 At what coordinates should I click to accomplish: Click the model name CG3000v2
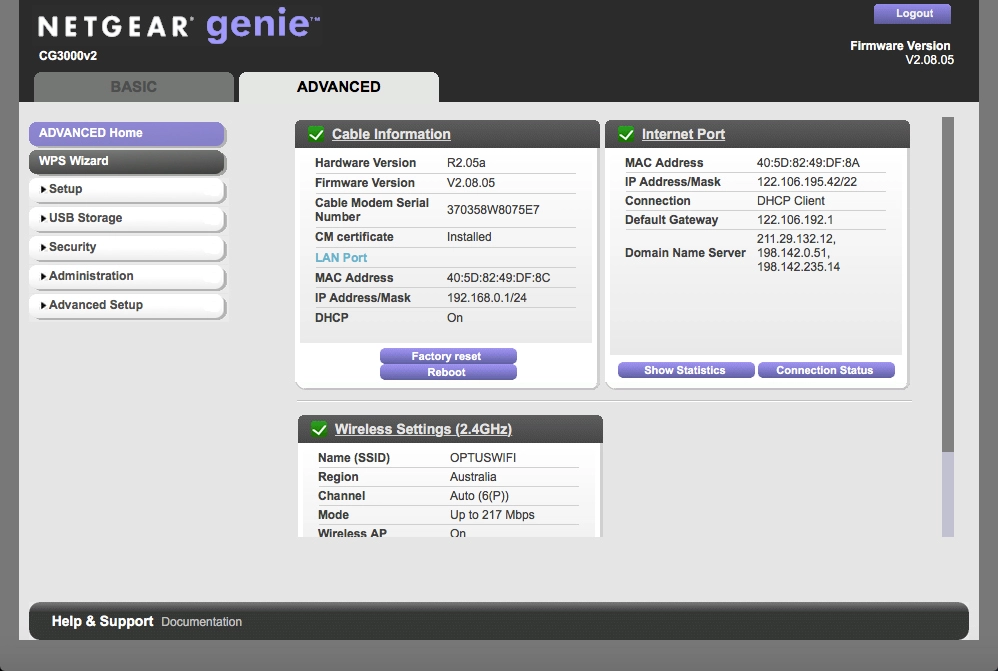(x=68, y=56)
